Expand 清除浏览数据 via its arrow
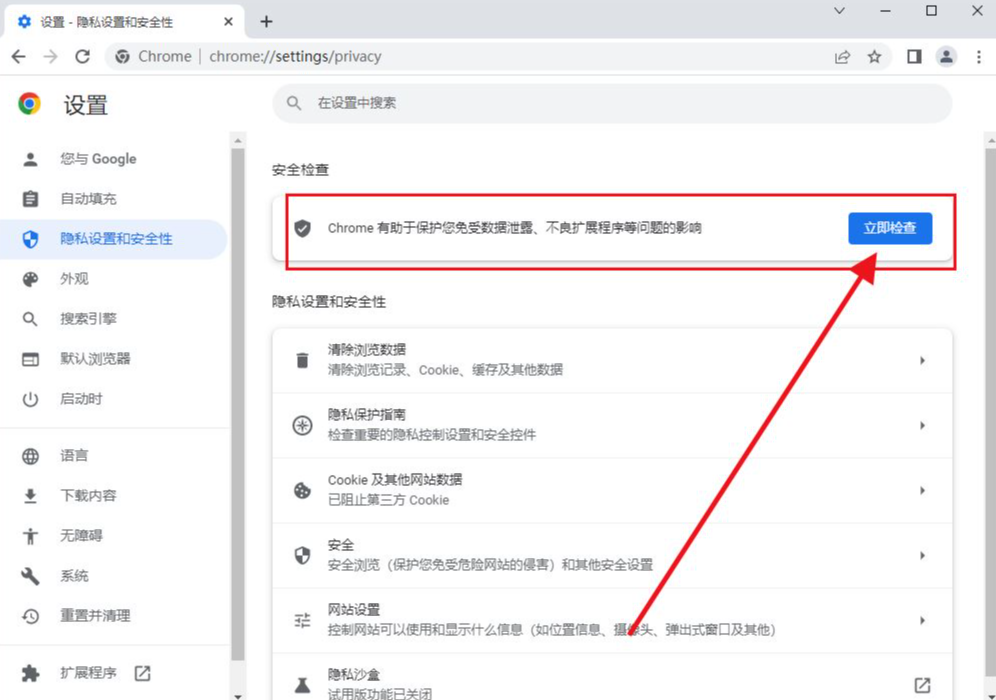This screenshot has height=700, width=996. click(x=922, y=360)
